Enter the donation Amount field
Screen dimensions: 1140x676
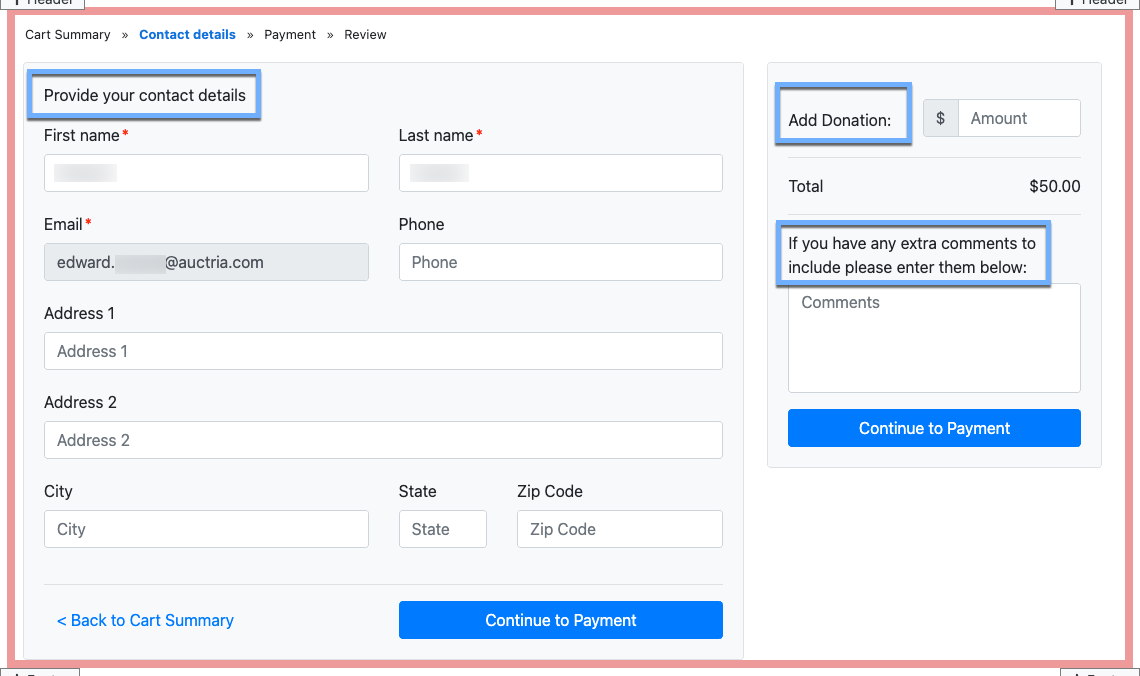(1018, 118)
